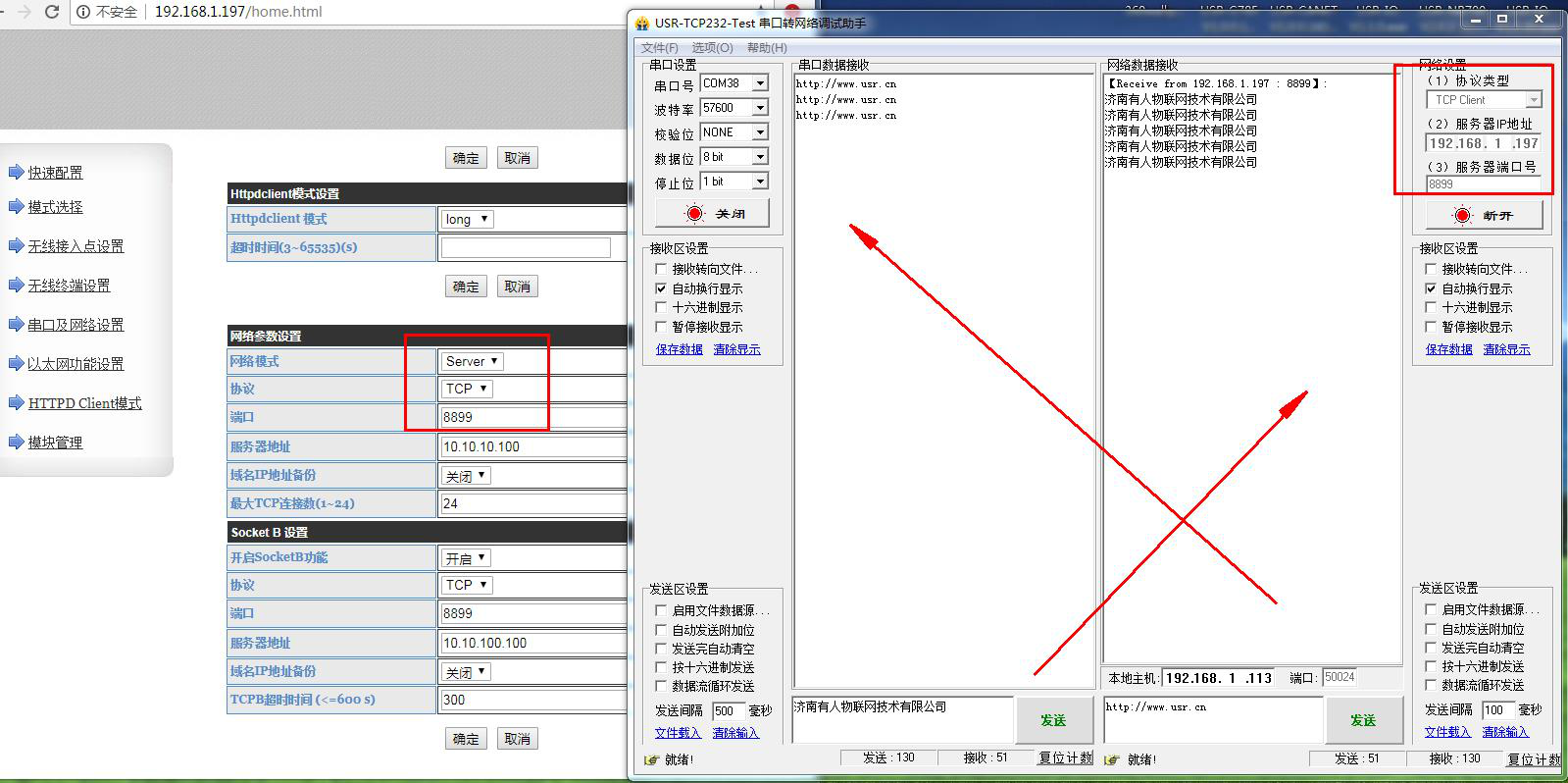1568x783 pixels.
Task: Click arrow icon beside 模块管理
Action: tap(16, 442)
